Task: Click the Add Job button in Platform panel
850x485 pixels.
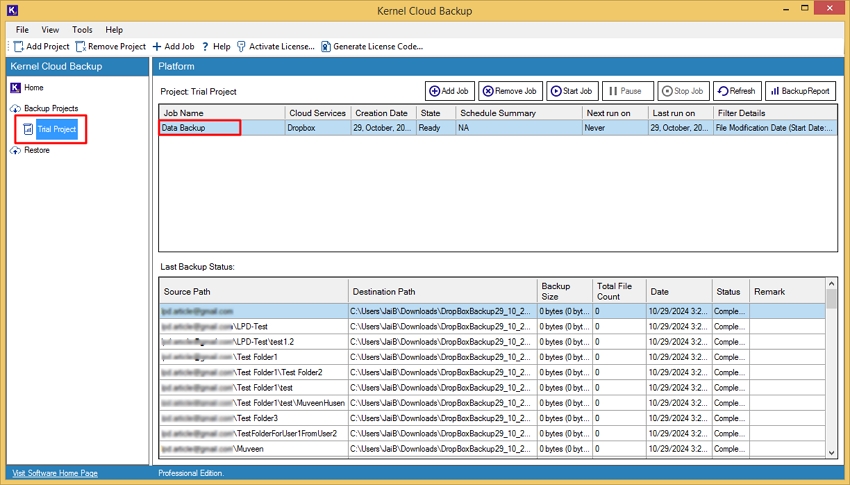Action: [x=449, y=91]
